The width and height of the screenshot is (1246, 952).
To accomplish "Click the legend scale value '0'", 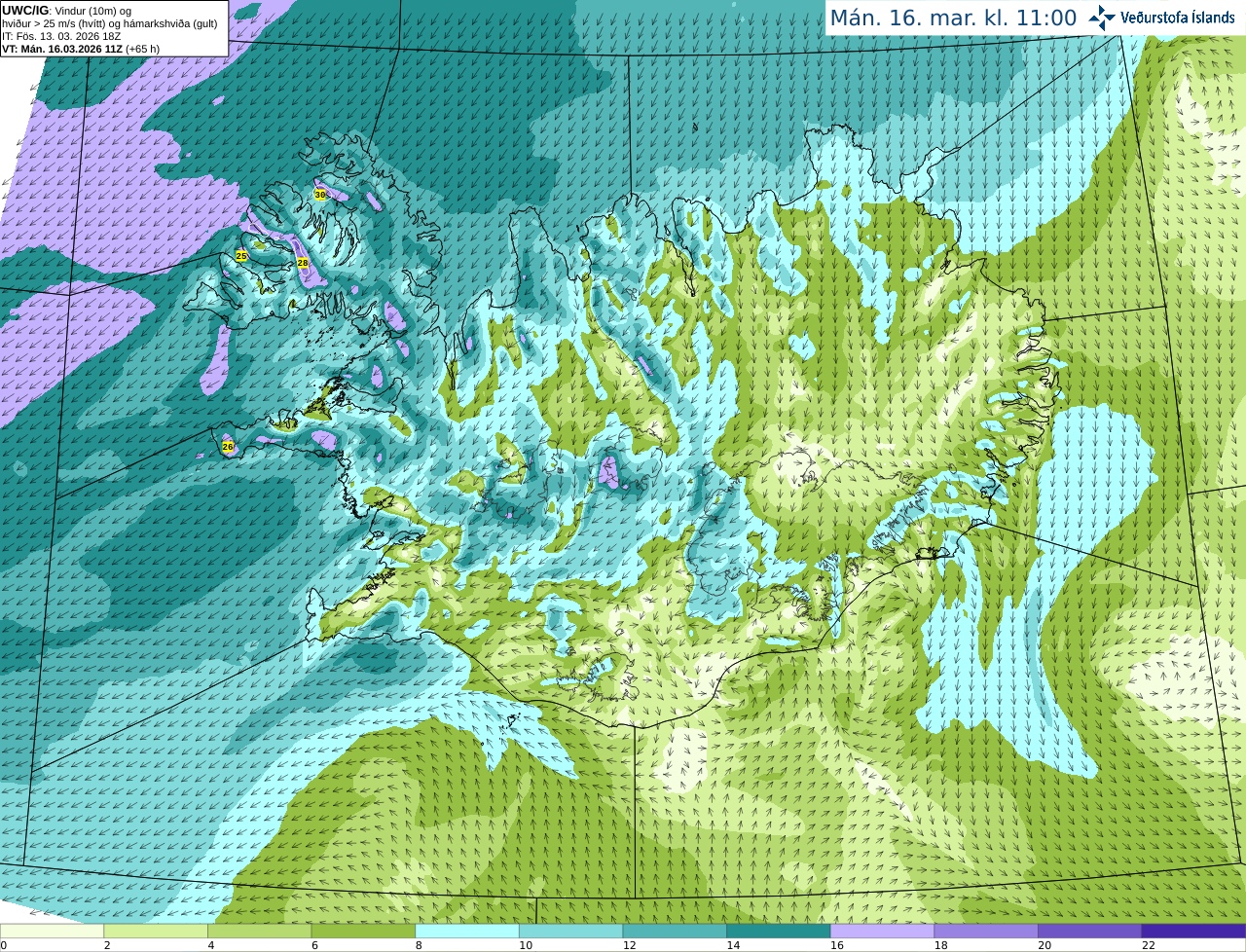I will (x=4, y=945).
